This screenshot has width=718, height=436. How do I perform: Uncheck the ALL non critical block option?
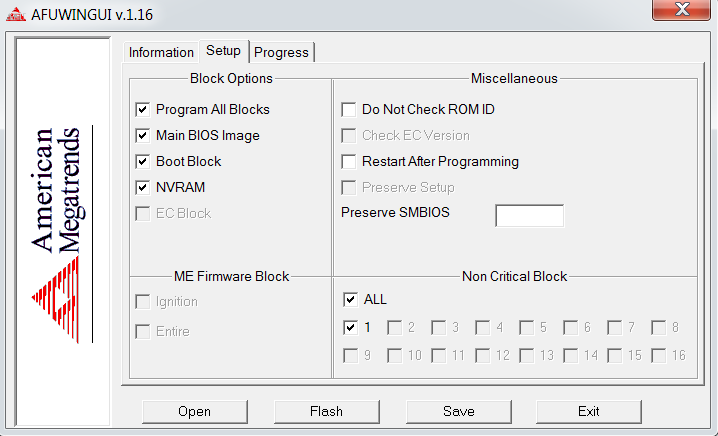click(x=350, y=299)
